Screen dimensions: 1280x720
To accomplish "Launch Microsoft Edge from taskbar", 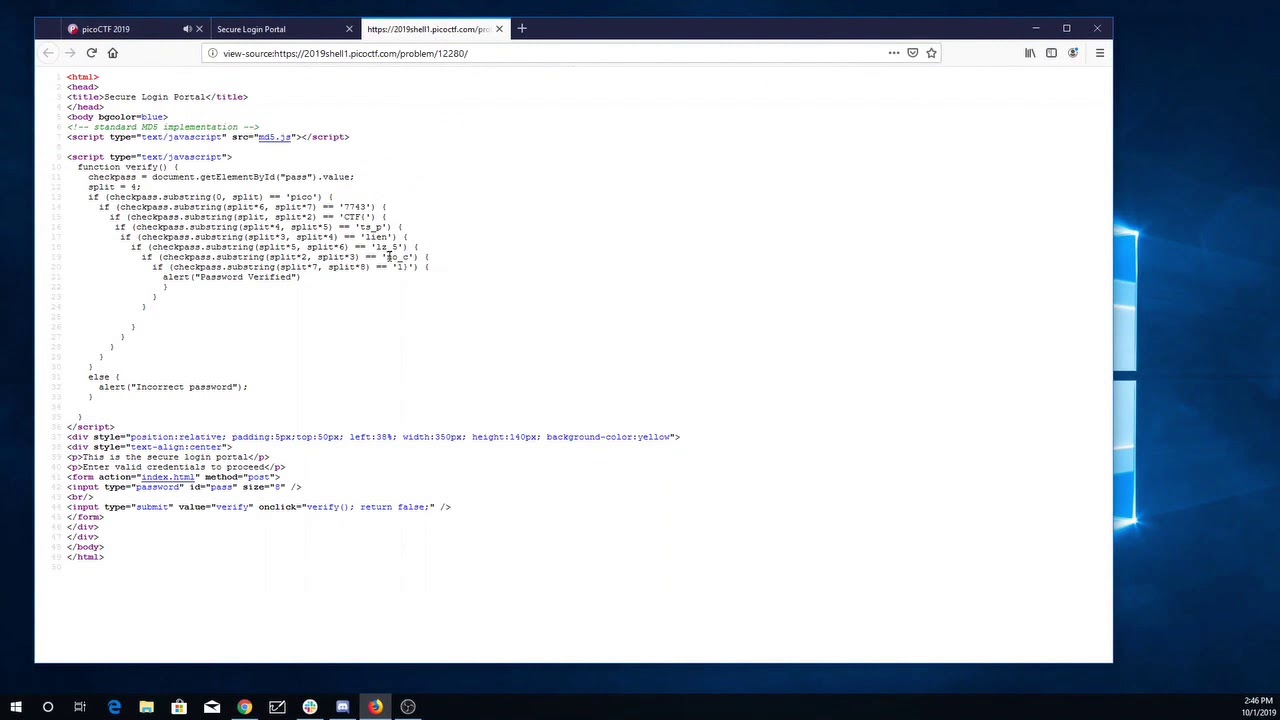I will [114, 707].
